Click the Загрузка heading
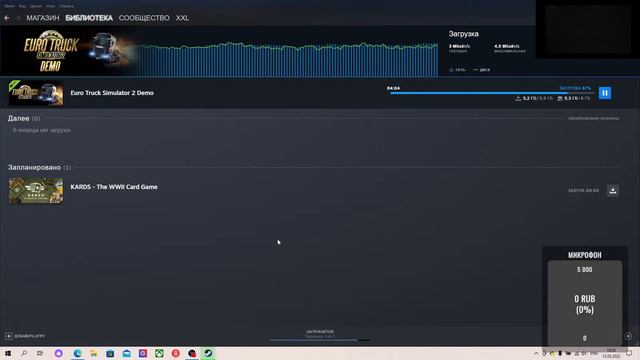640x360 pixels. [x=464, y=34]
